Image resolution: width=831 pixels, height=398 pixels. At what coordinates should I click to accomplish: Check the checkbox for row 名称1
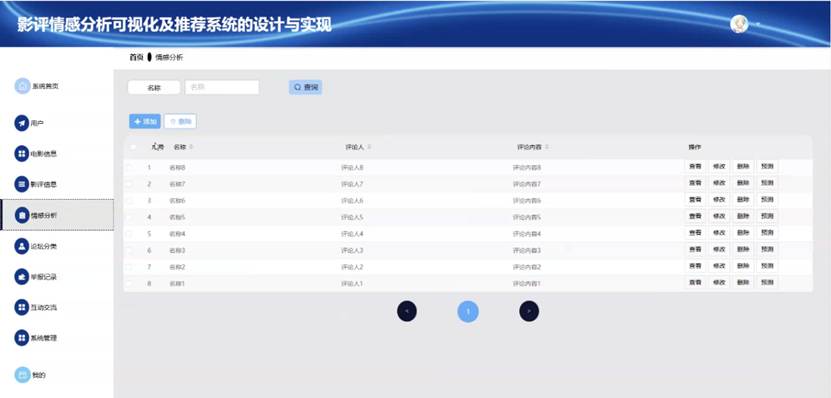point(130,283)
